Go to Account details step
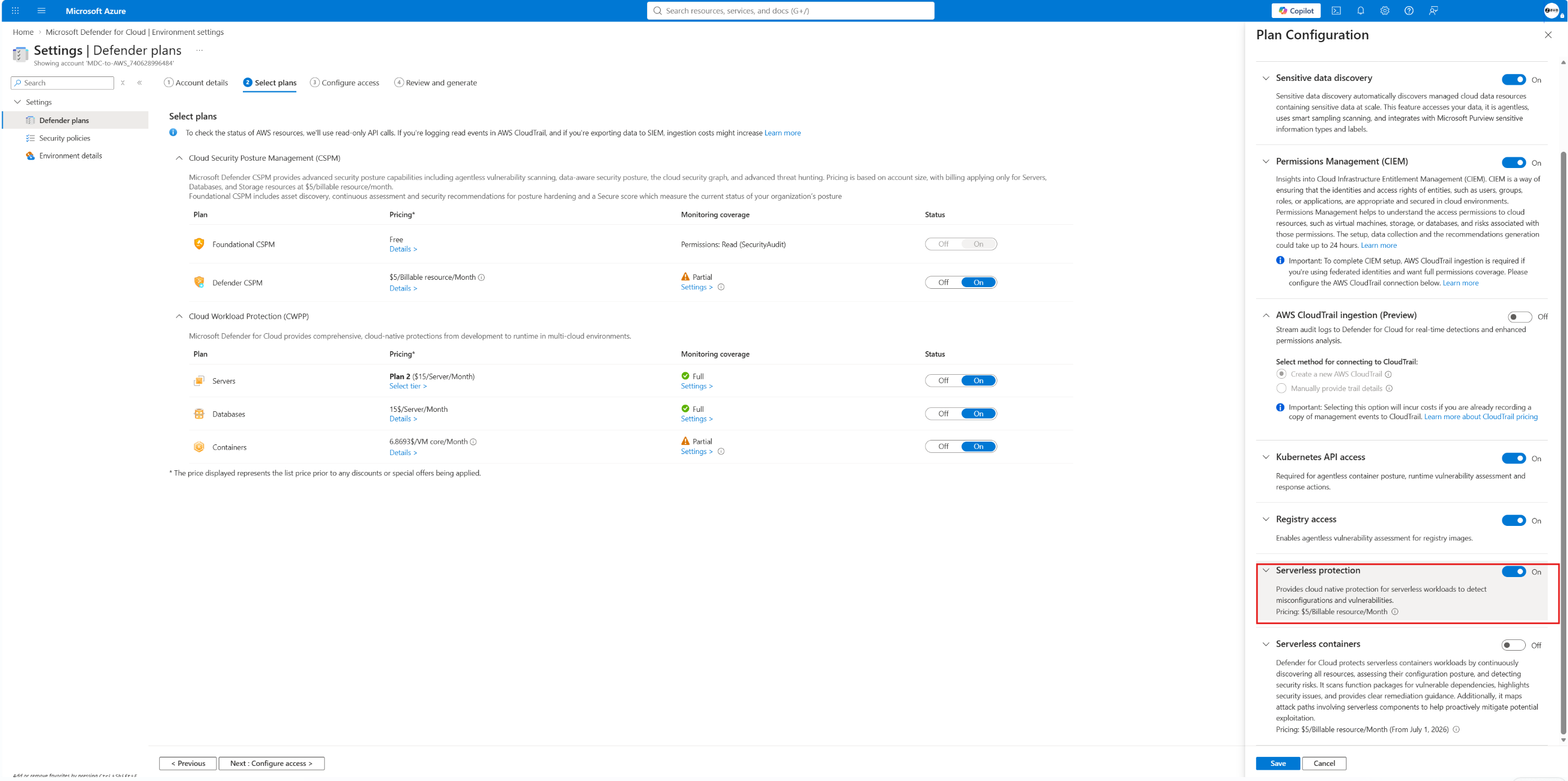The height and width of the screenshot is (781, 1568). pos(196,83)
